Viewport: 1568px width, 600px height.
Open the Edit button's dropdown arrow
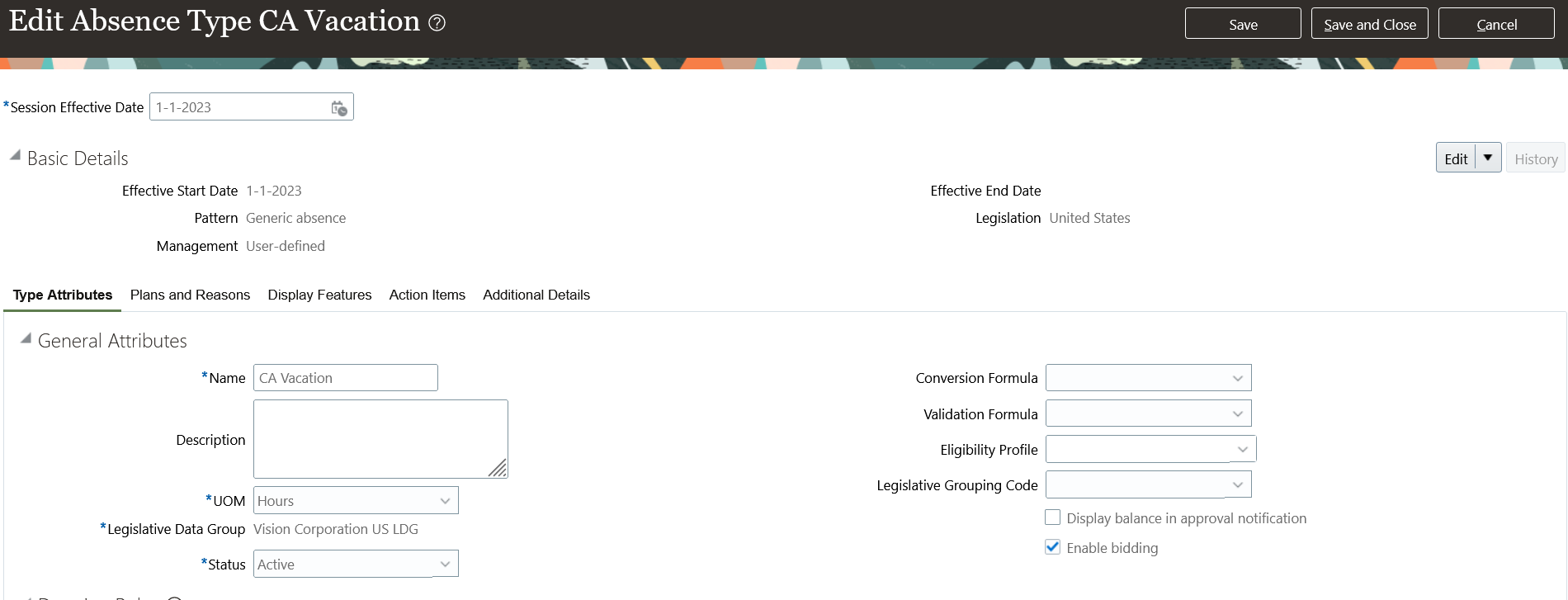pos(1488,158)
